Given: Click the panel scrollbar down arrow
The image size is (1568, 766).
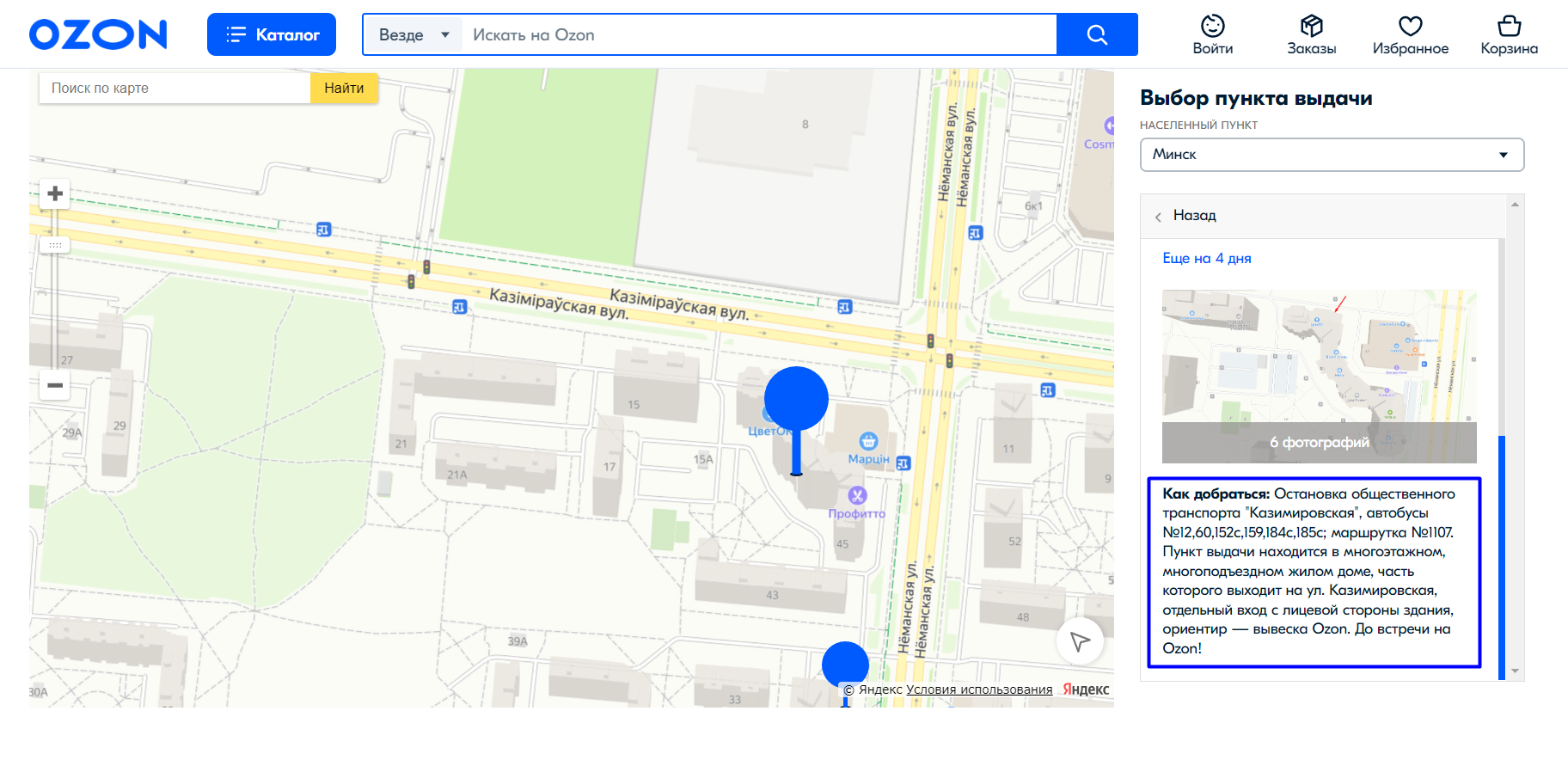Looking at the screenshot, I should click(1515, 671).
